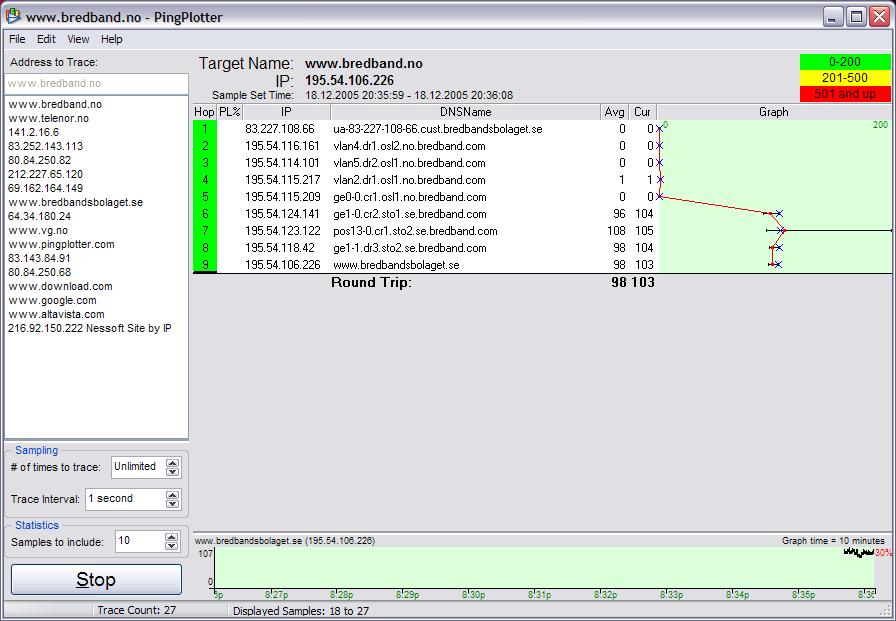This screenshot has height=621, width=896.
Task: Click DNS name ge1-1.dr3.sto2.se.bredband.com
Action: (410, 248)
